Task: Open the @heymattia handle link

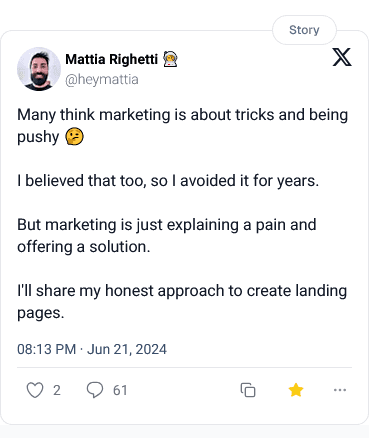Action: pyautogui.click(x=102, y=80)
